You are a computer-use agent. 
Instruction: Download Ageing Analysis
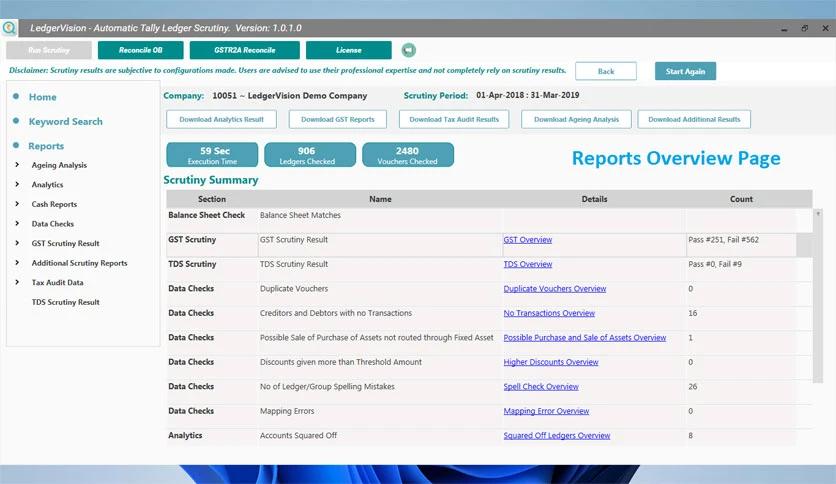pos(576,119)
